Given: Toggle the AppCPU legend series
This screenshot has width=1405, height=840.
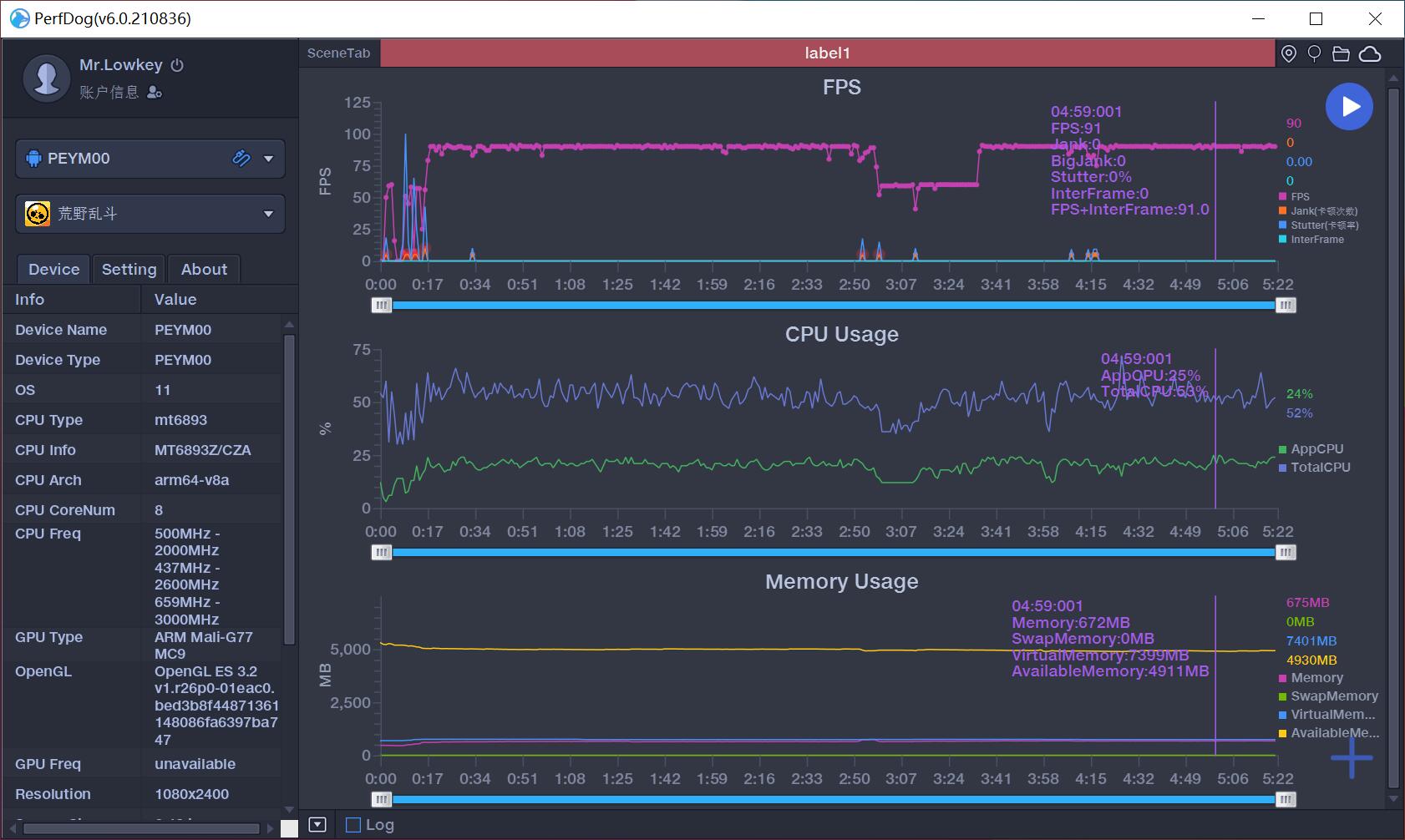Looking at the screenshot, I should [x=1311, y=449].
